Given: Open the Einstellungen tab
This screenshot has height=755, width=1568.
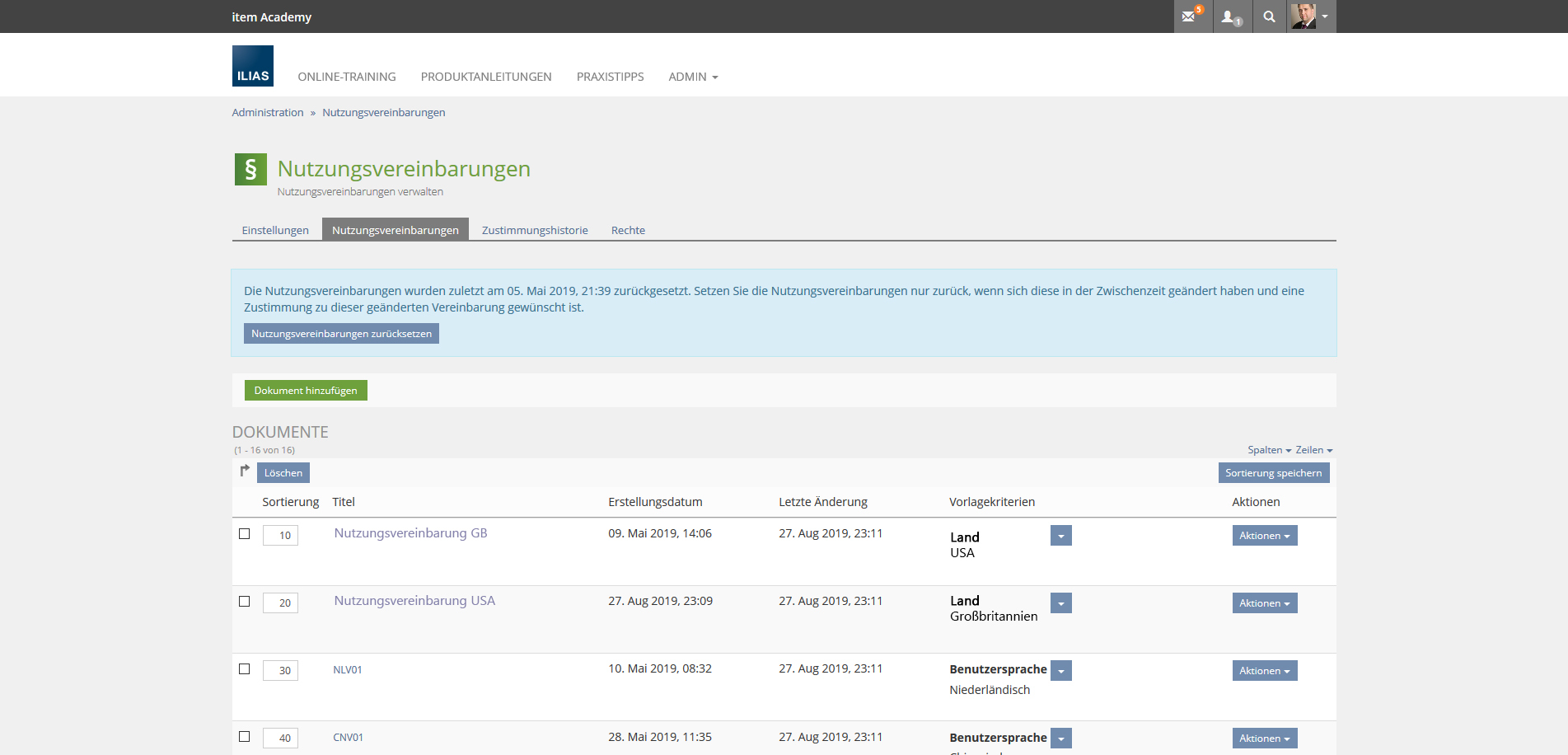Looking at the screenshot, I should 275,230.
